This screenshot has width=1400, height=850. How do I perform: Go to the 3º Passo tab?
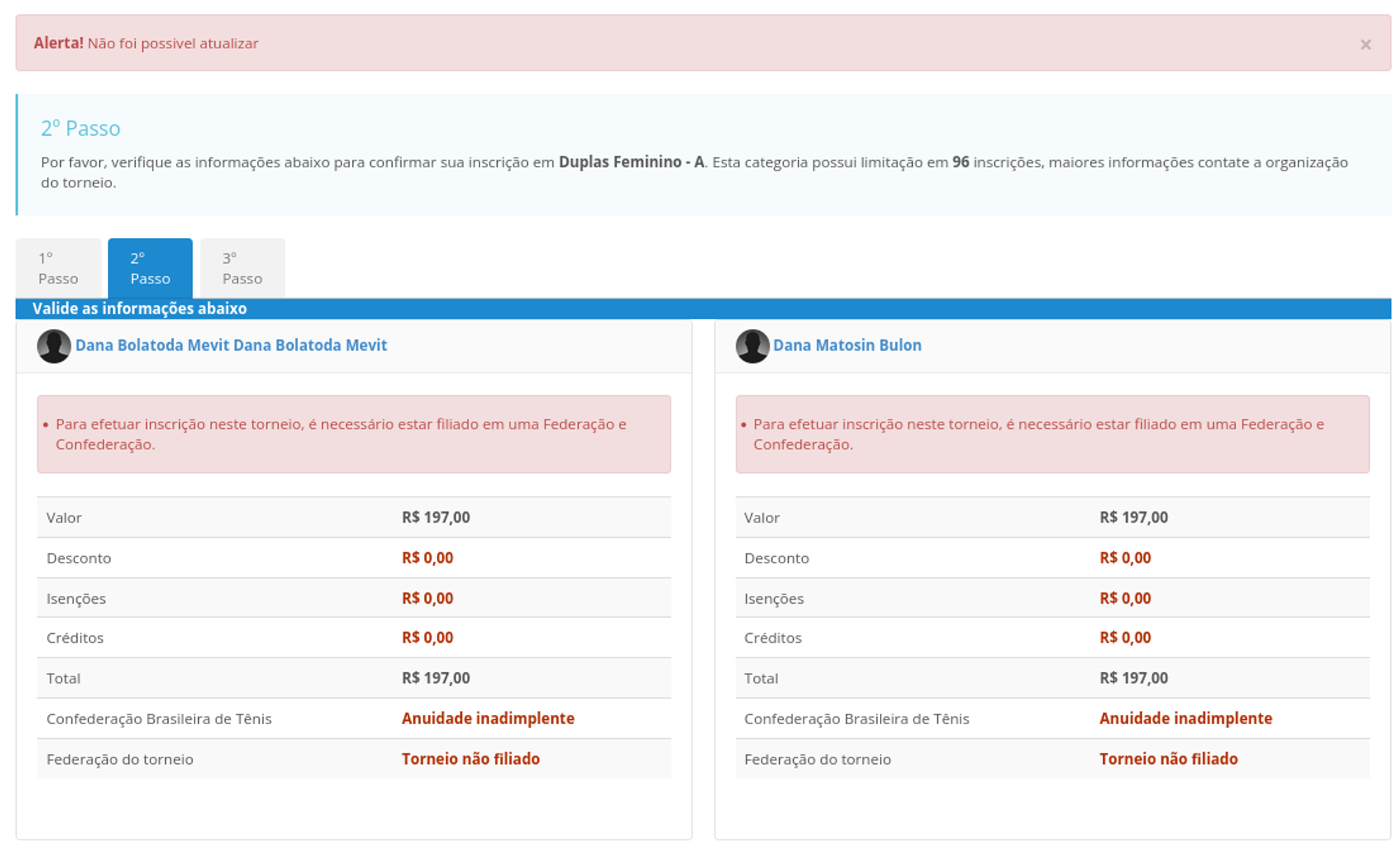tap(242, 268)
